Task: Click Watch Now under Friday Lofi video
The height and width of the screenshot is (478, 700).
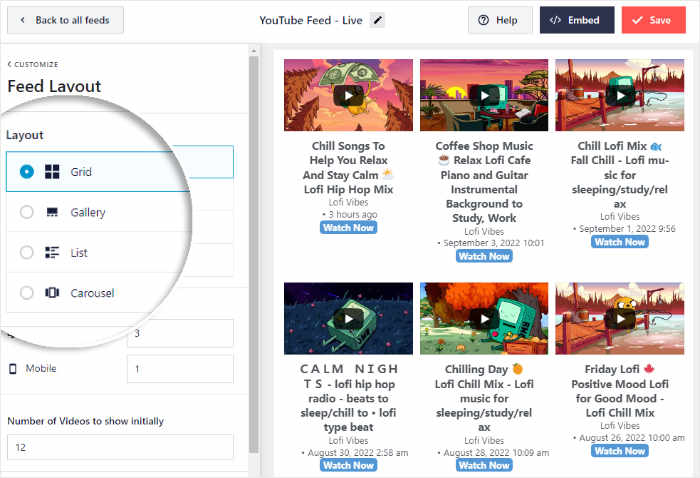Action: pyautogui.click(x=620, y=451)
